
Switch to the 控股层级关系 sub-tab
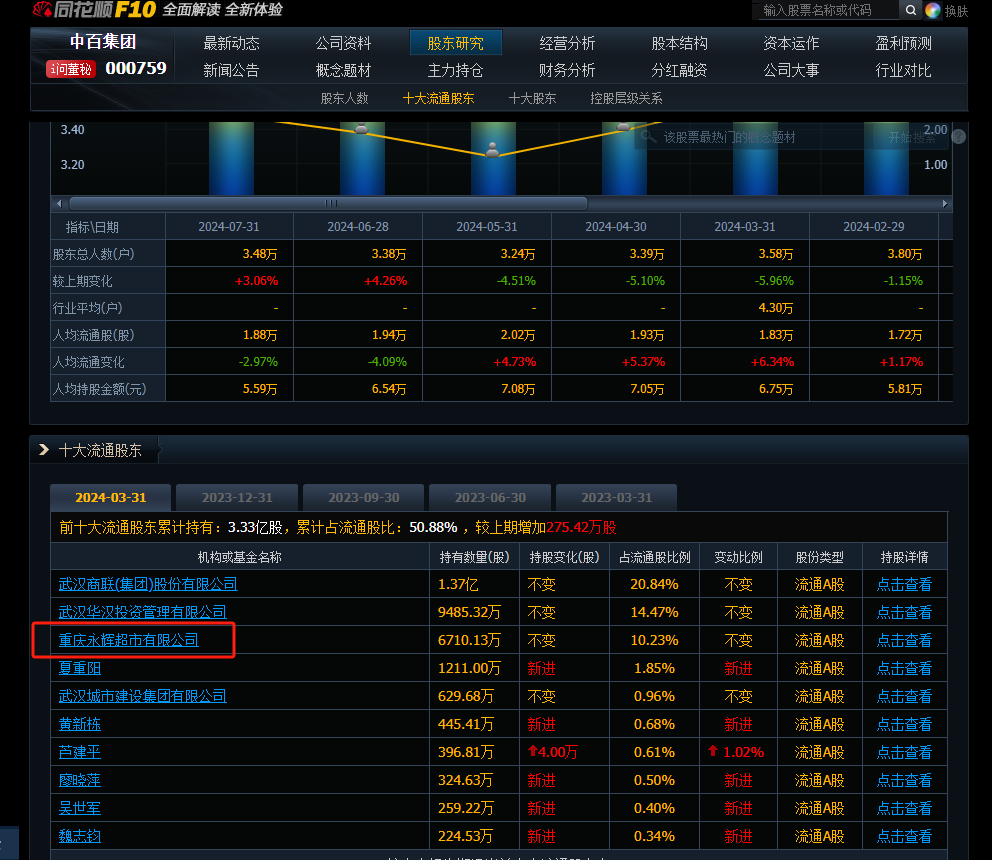[626, 99]
